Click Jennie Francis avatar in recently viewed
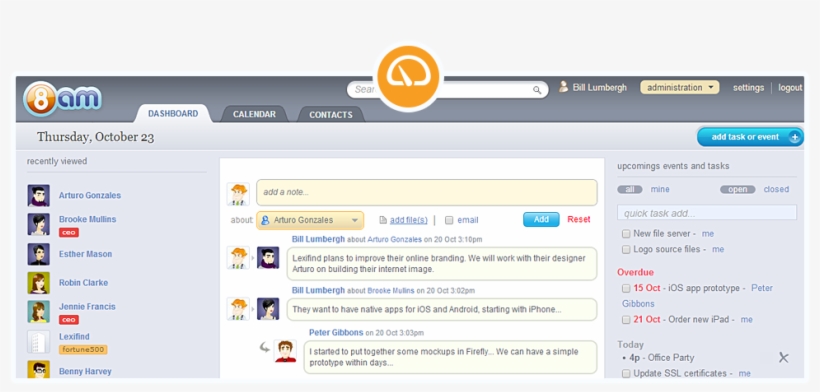Viewport: 820px width, 392px height. (x=39, y=312)
